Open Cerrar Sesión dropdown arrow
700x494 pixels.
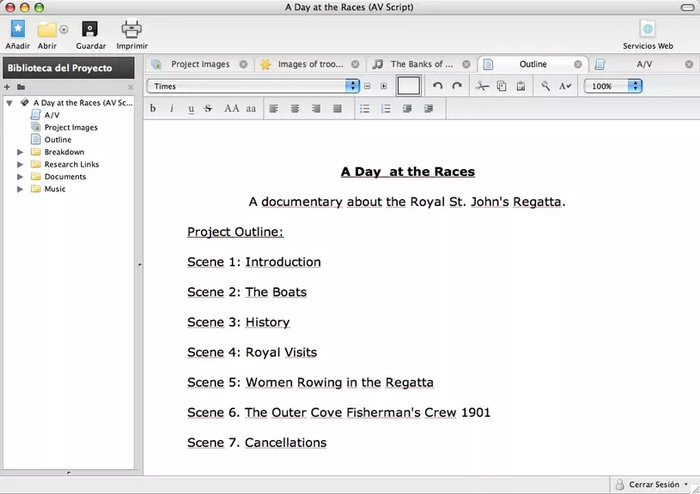pyautogui.click(x=686, y=484)
